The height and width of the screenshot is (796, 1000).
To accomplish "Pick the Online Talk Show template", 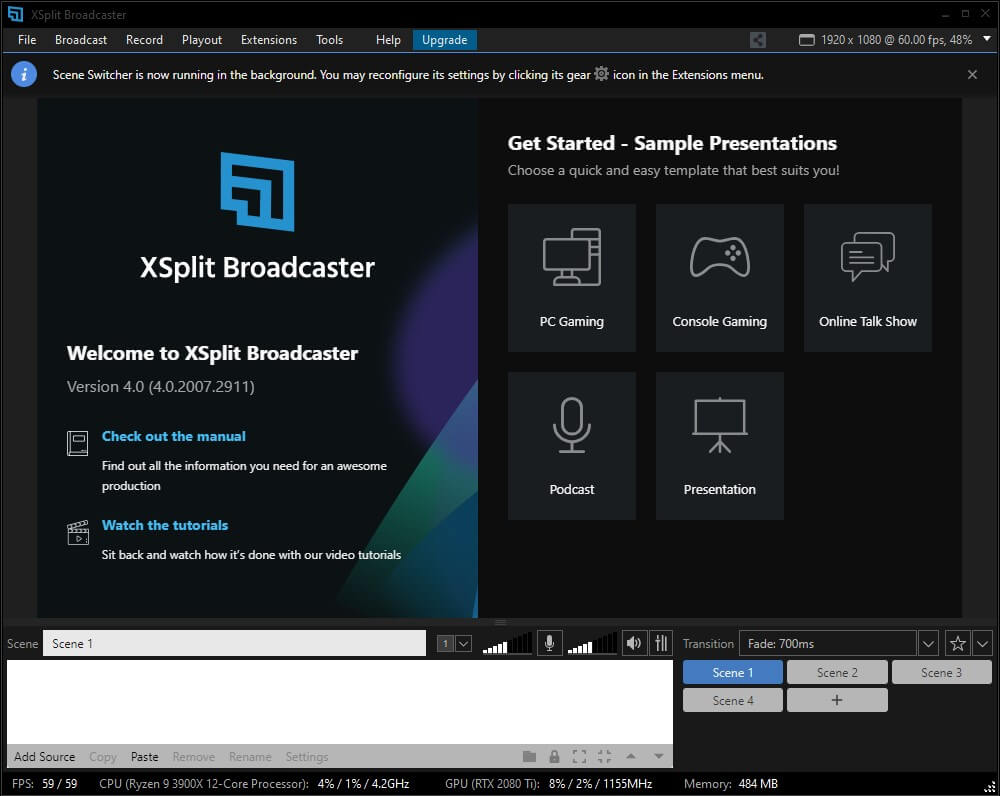I will pyautogui.click(x=867, y=278).
